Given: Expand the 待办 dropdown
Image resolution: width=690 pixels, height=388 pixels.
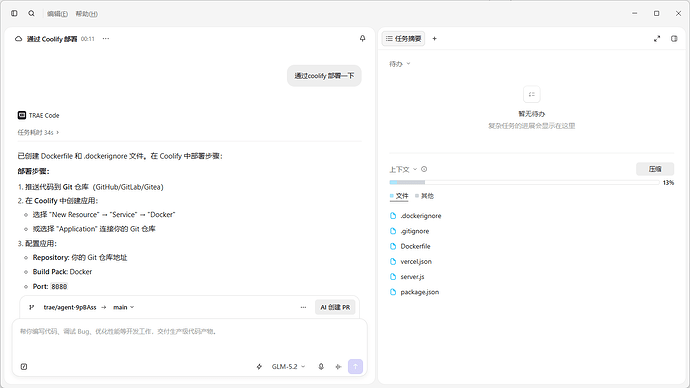Looking at the screenshot, I should (400, 64).
